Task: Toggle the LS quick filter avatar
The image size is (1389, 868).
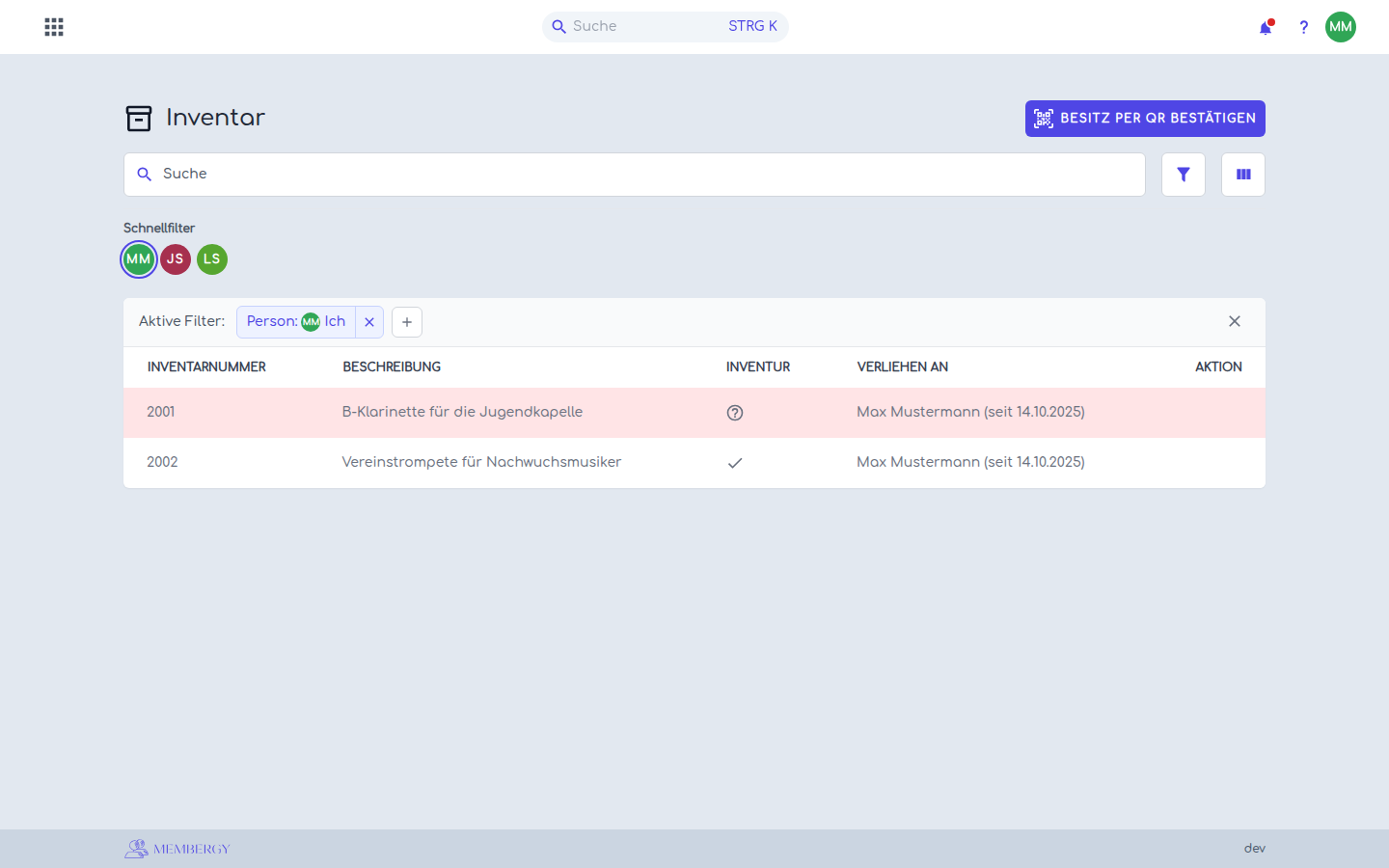Action: click(212, 259)
